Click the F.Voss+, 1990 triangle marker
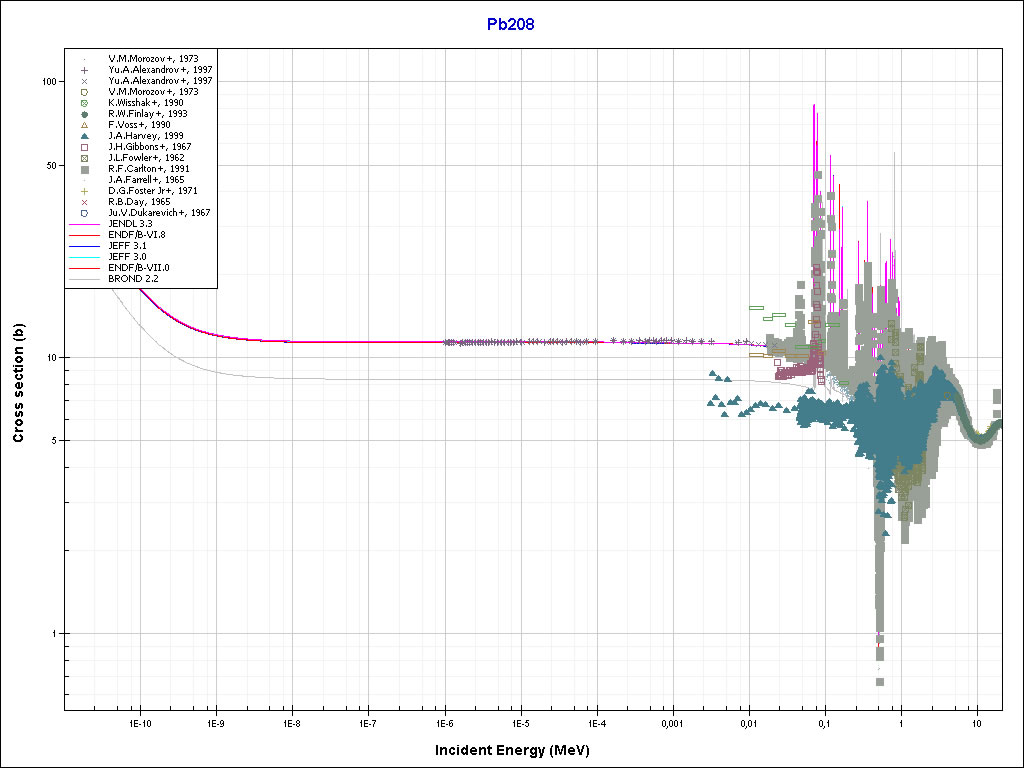 pos(85,125)
